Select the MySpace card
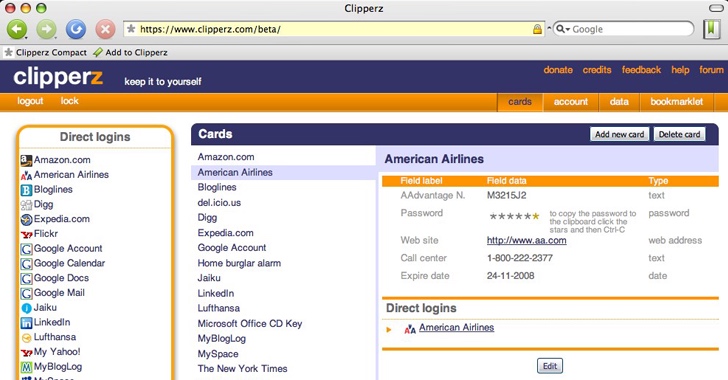This screenshot has width=728, height=380. 218,354
